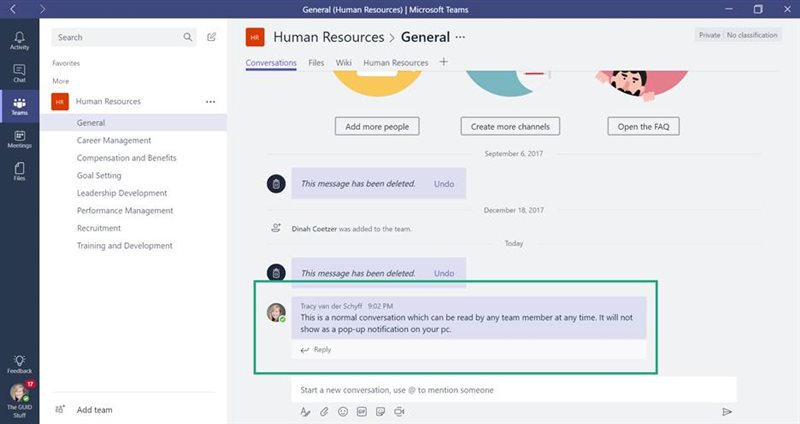Click the Open the FAQ button
800x424 pixels.
pos(643,127)
